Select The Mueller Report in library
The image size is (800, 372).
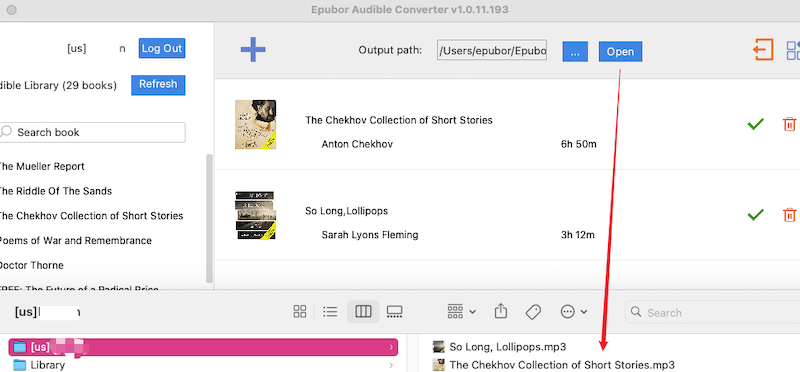[42, 166]
